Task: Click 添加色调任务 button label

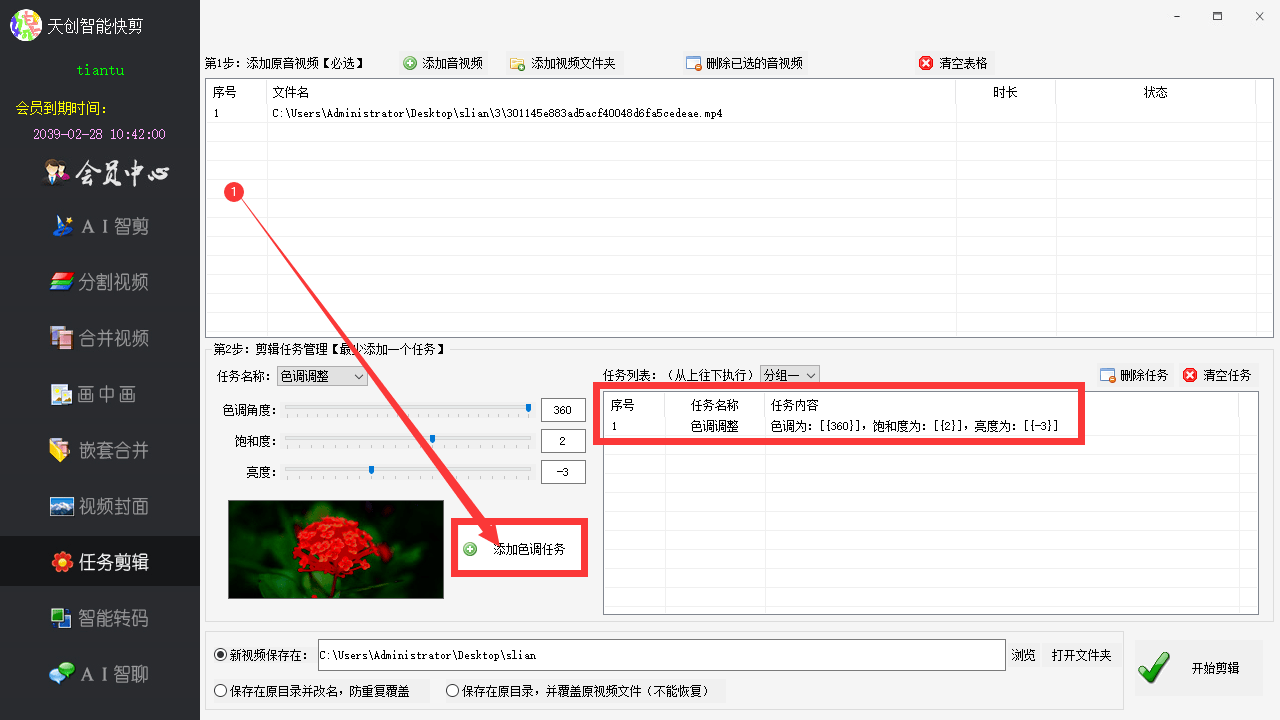Action: click(x=529, y=549)
